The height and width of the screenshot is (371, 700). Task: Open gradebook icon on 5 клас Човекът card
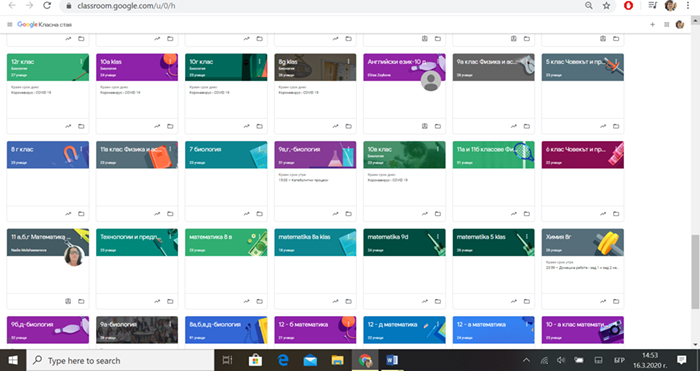[x=603, y=126]
